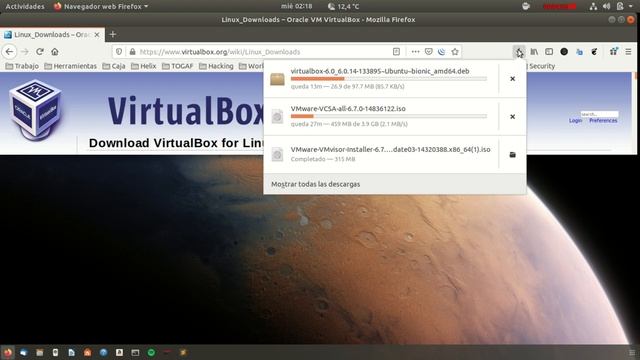This screenshot has width=640, height=360.
Task: Open the Helix bookmarks folder
Action: point(143,66)
